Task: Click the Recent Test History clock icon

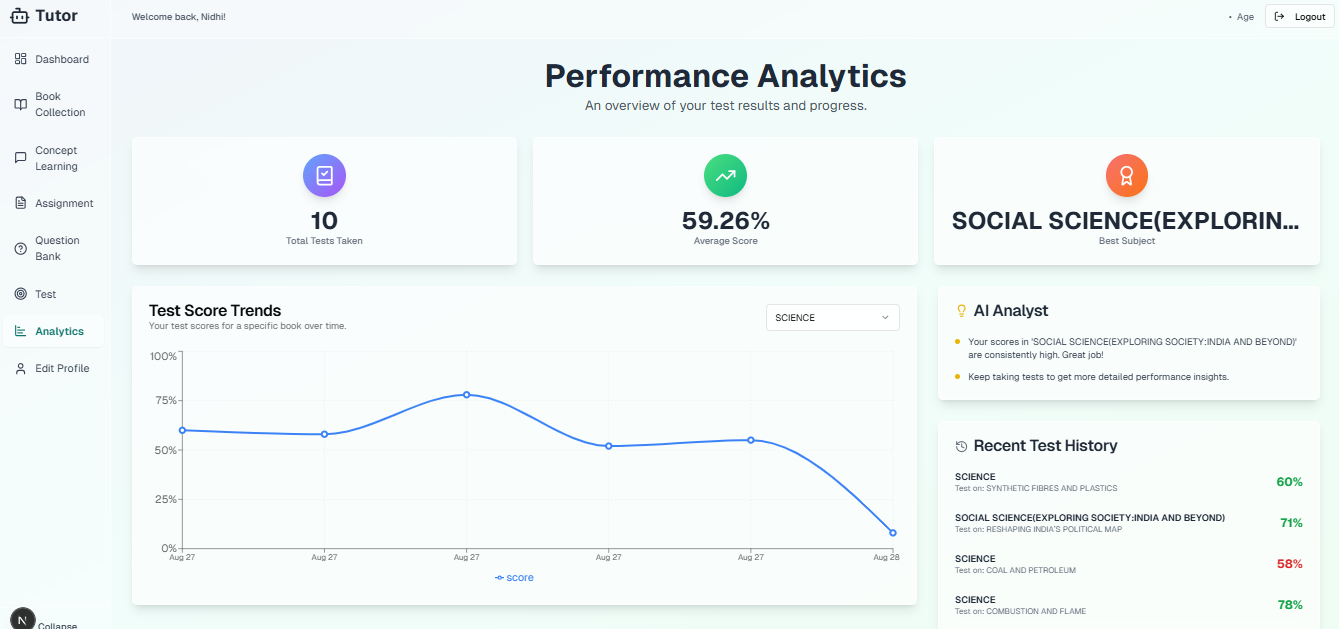Action: click(962, 446)
